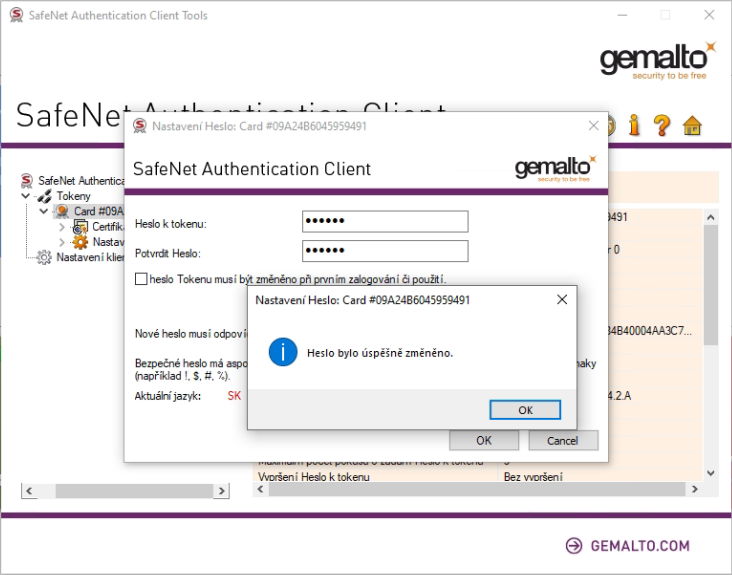The image size is (732, 575).
Task: Focus the Potvrdit Heslo field
Action: pos(385,251)
